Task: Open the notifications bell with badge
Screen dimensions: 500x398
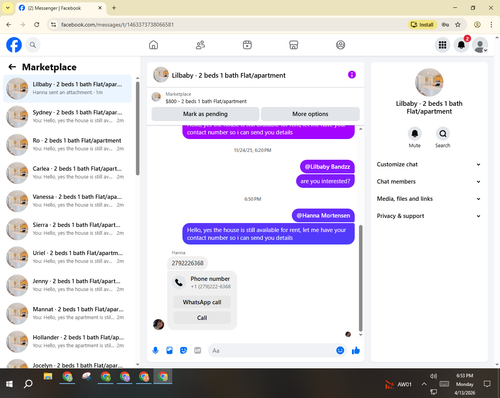Action: pos(461,45)
